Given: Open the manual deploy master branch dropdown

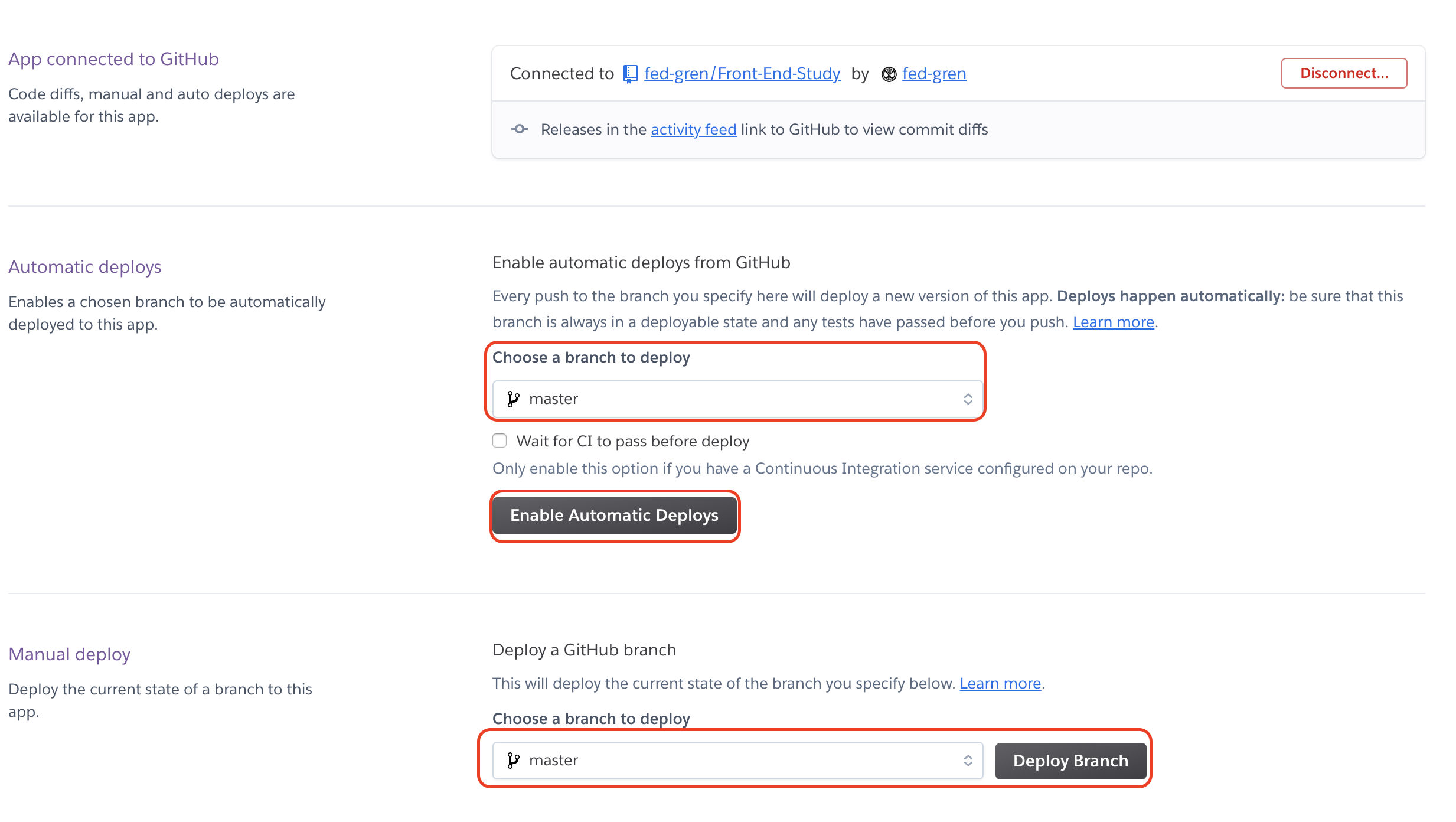Looking at the screenshot, I should pyautogui.click(x=737, y=761).
